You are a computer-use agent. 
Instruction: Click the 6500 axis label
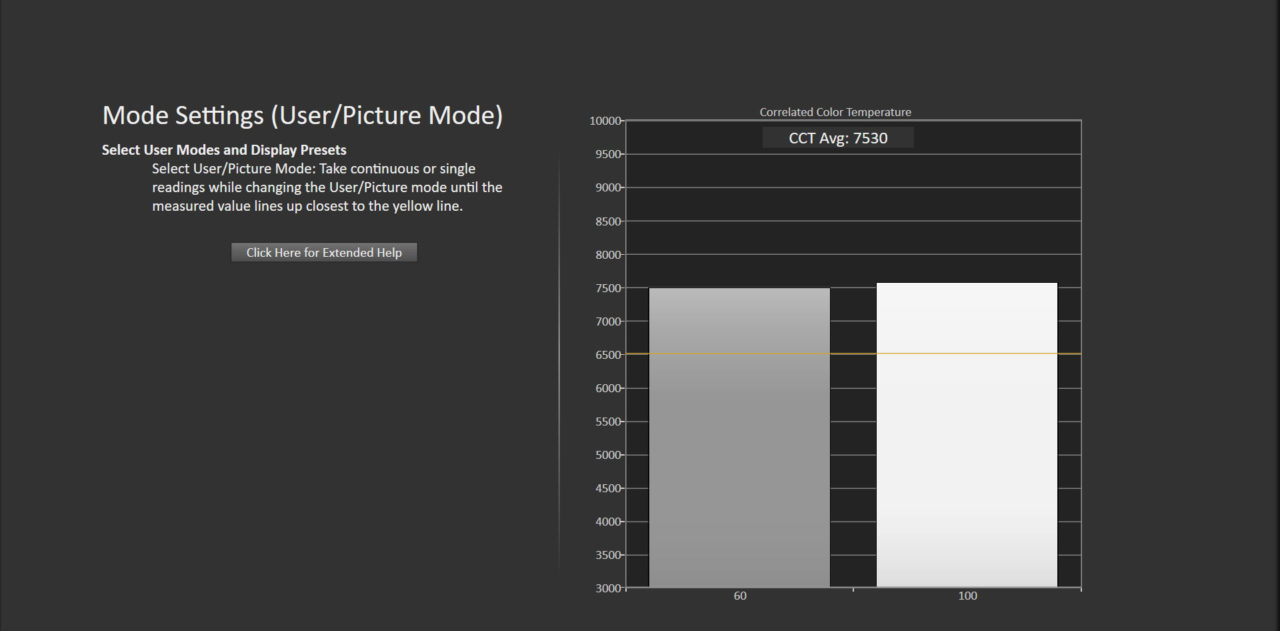click(606, 354)
